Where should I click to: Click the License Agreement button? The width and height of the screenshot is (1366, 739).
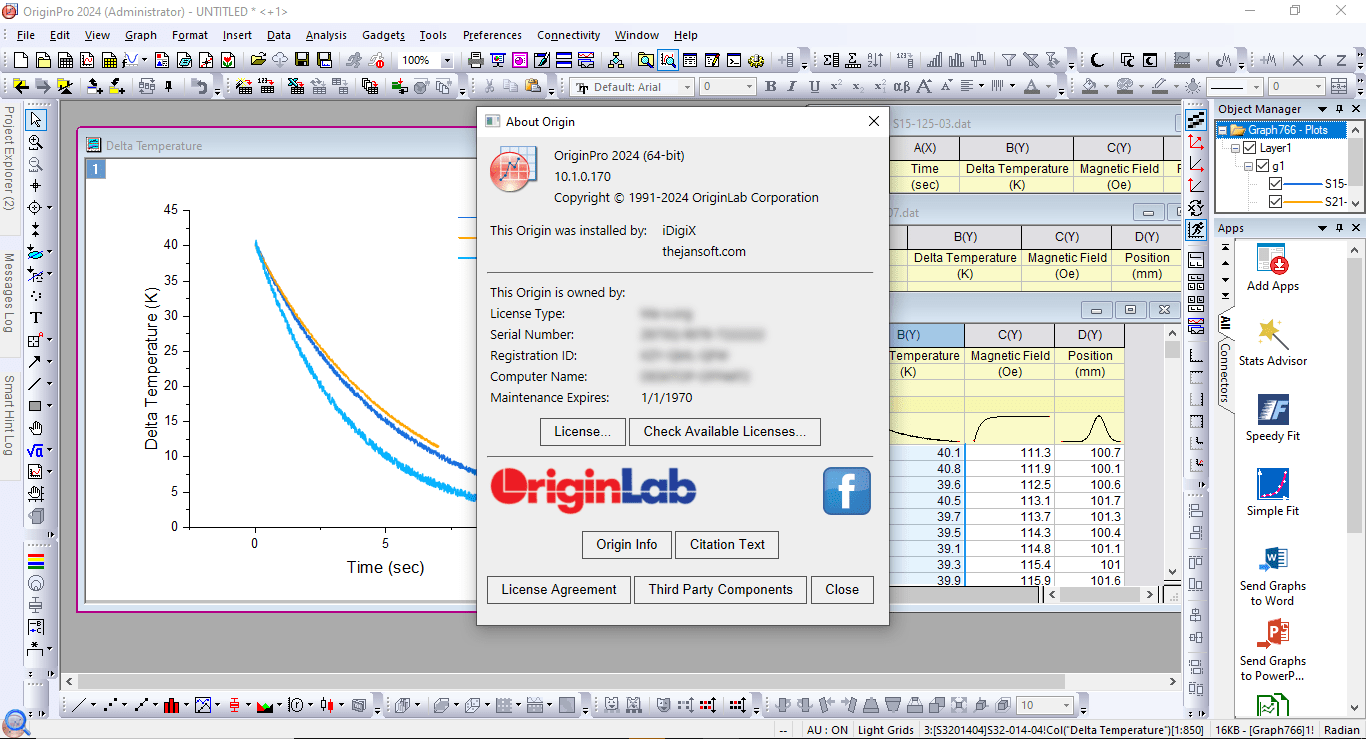pos(559,589)
